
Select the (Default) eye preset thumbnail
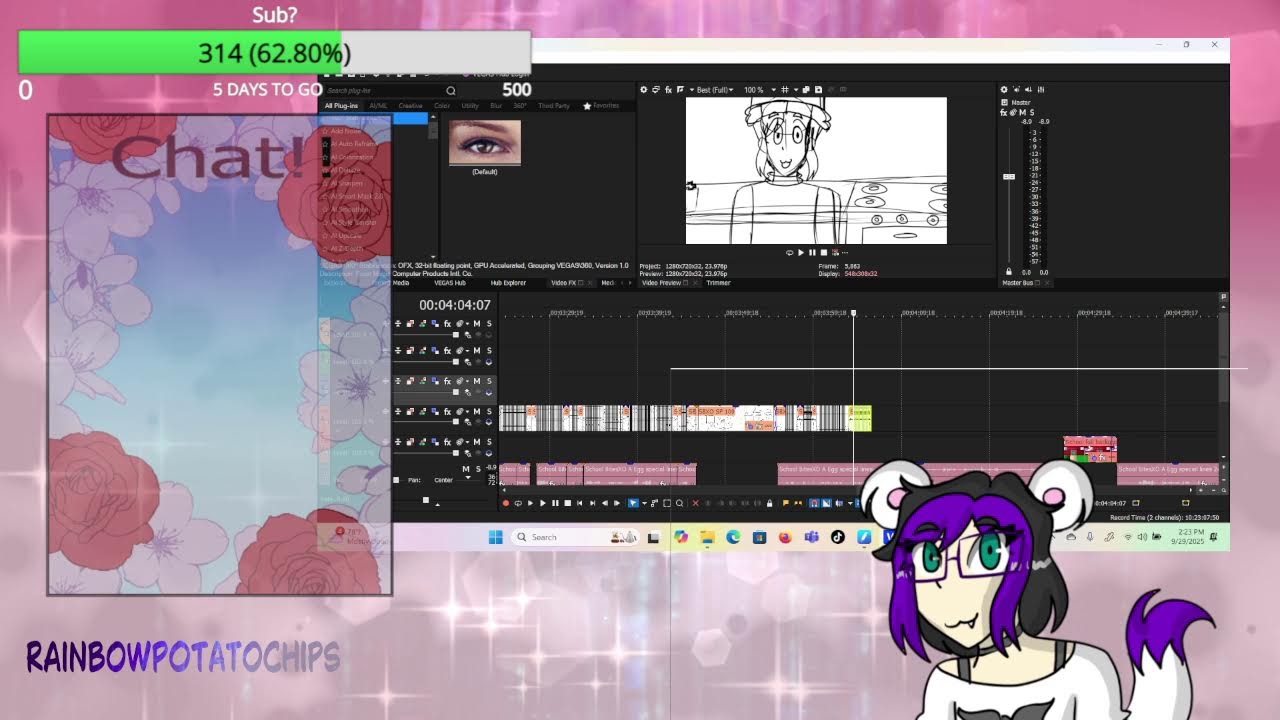pos(485,143)
